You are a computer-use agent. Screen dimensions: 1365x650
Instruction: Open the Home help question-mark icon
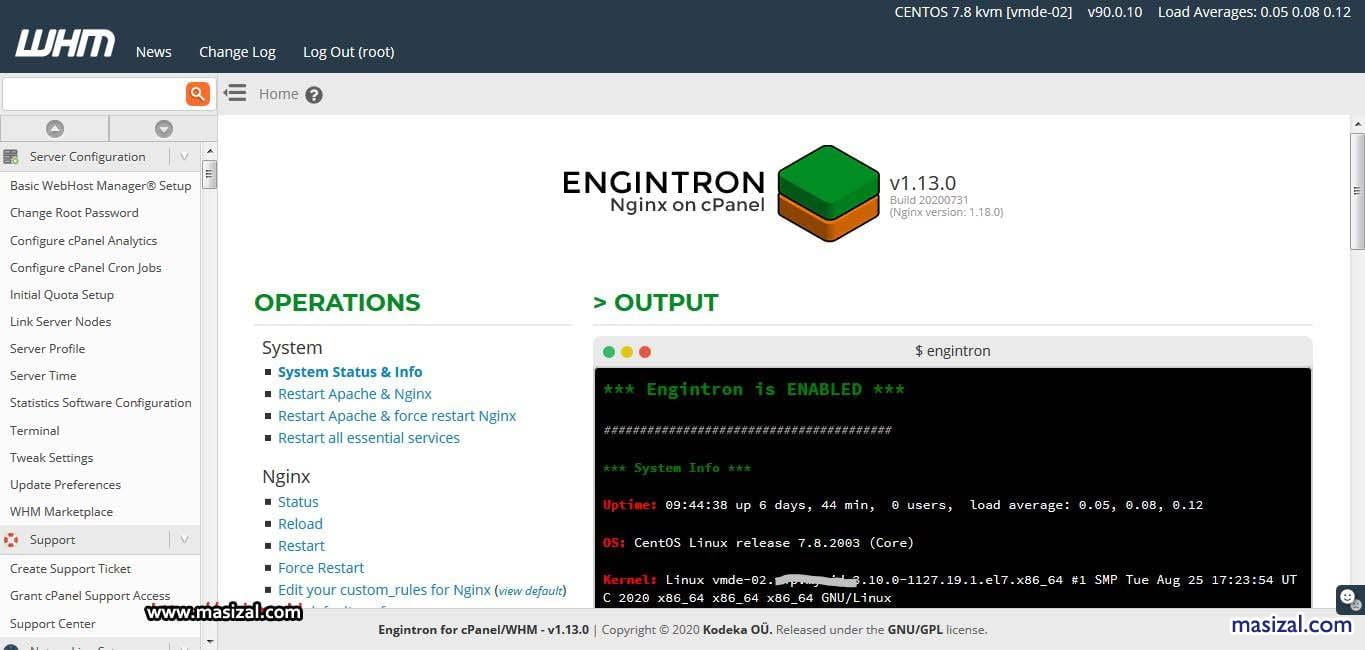pyautogui.click(x=314, y=95)
